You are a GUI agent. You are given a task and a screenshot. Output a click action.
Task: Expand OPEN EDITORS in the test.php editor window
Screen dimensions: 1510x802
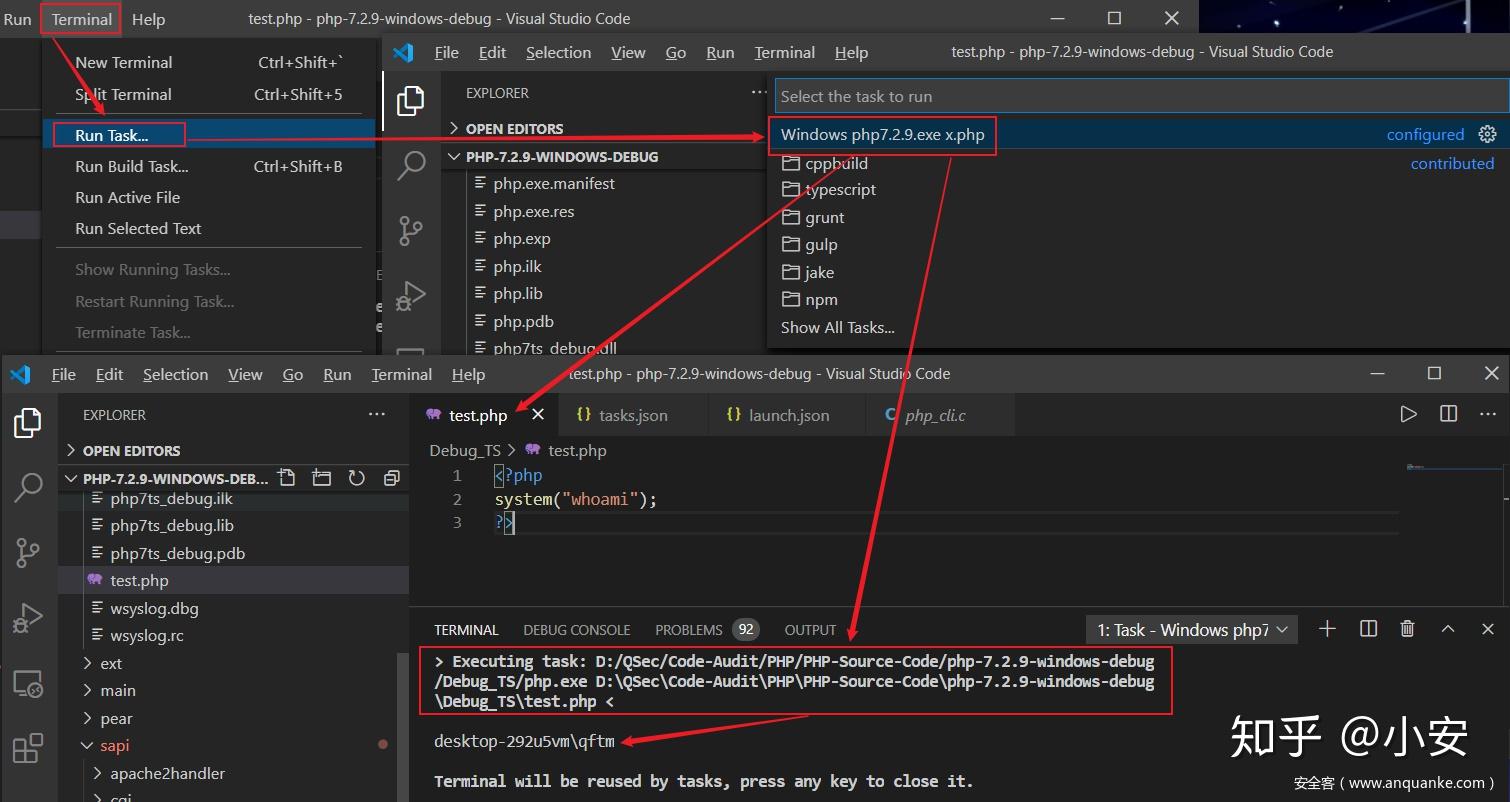point(131,450)
